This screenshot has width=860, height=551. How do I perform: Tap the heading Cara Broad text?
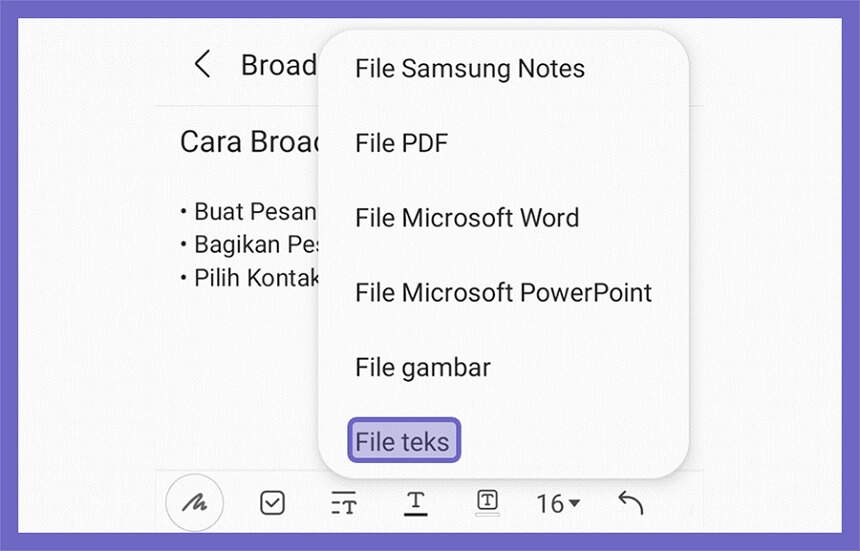(x=250, y=141)
